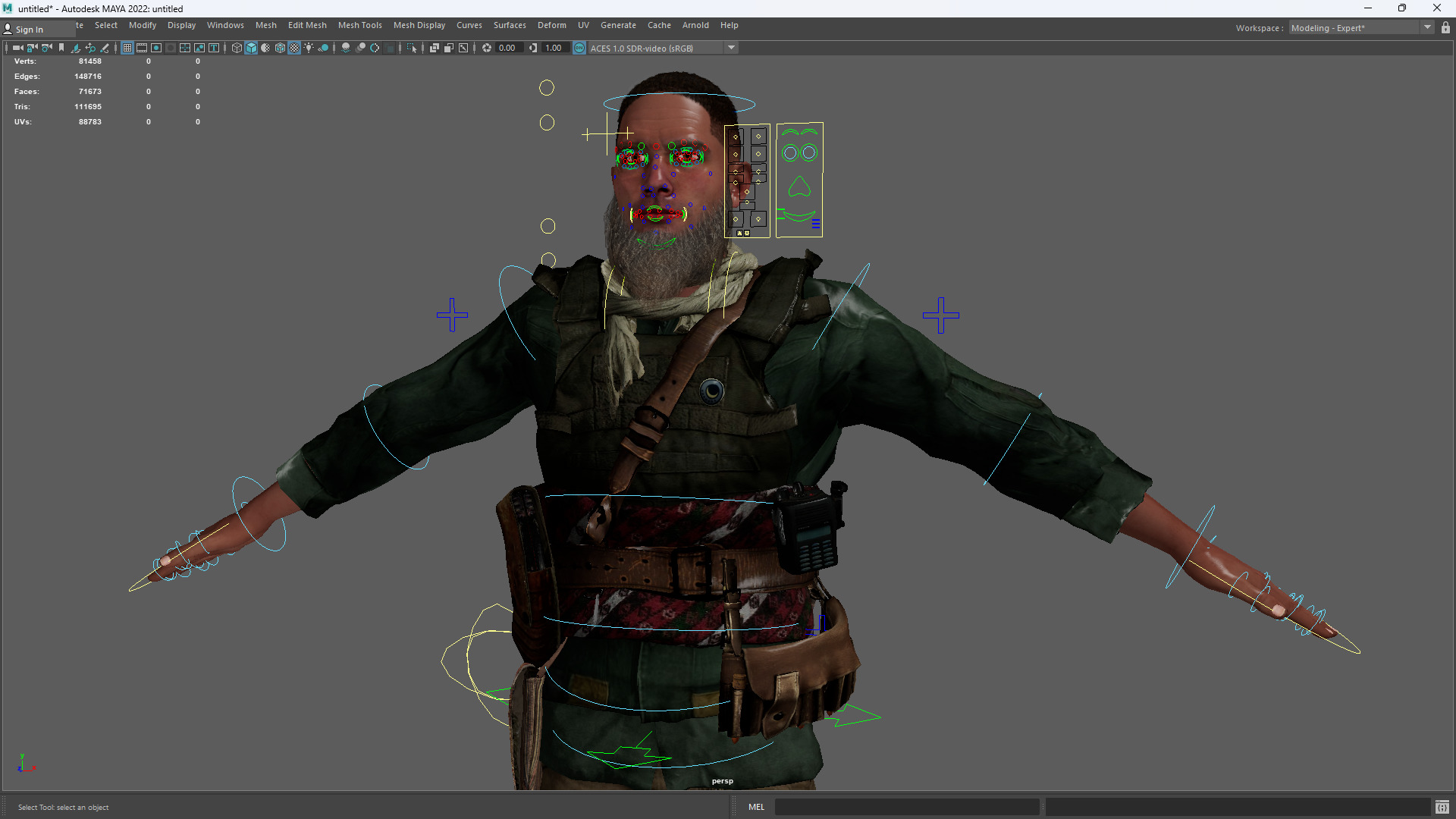
Task: Click Screen Space Ambient Occlusion icon
Action: [346, 48]
